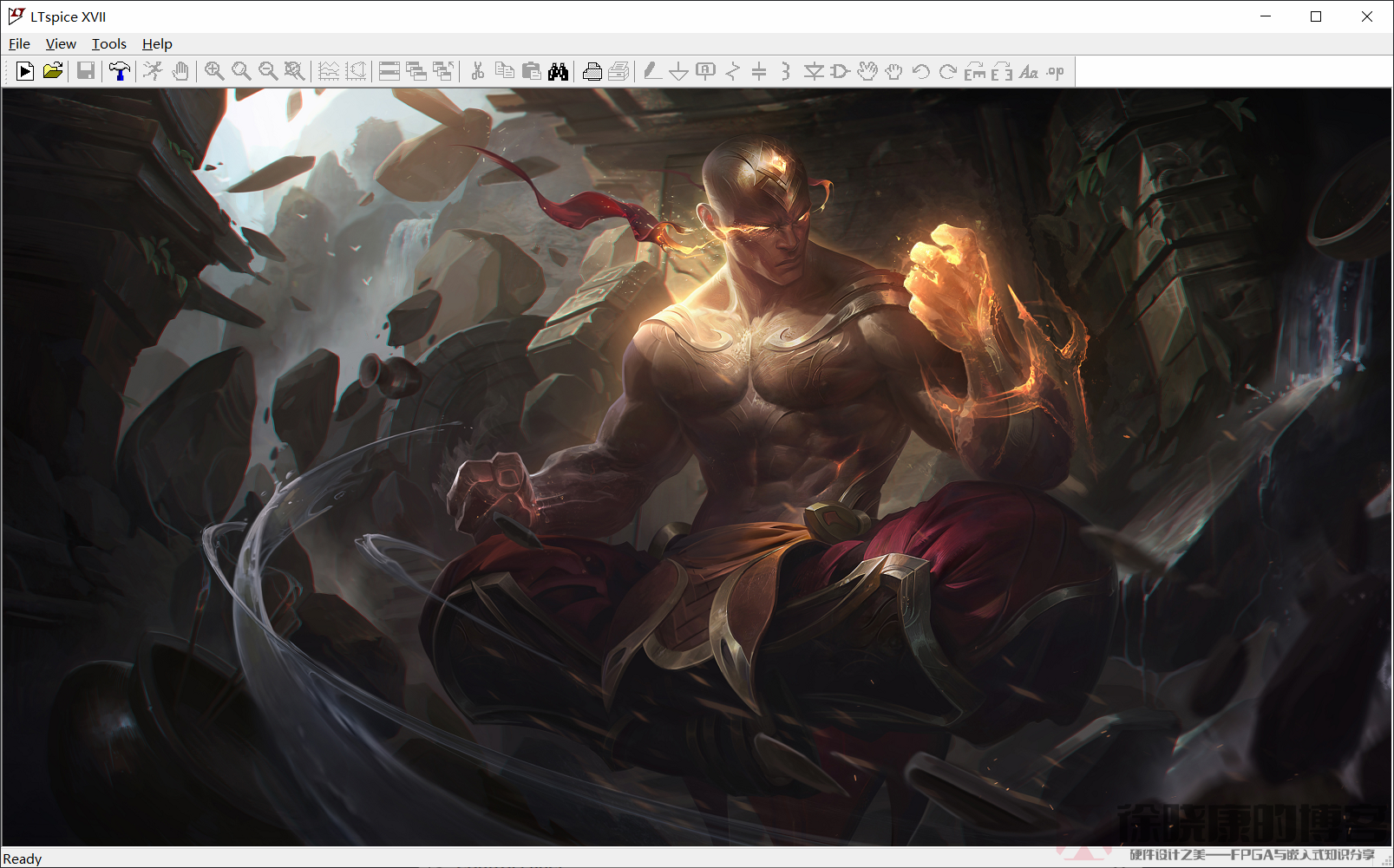Screen dimensions: 1394x868
Task: Place a Diode component
Action: [x=813, y=71]
